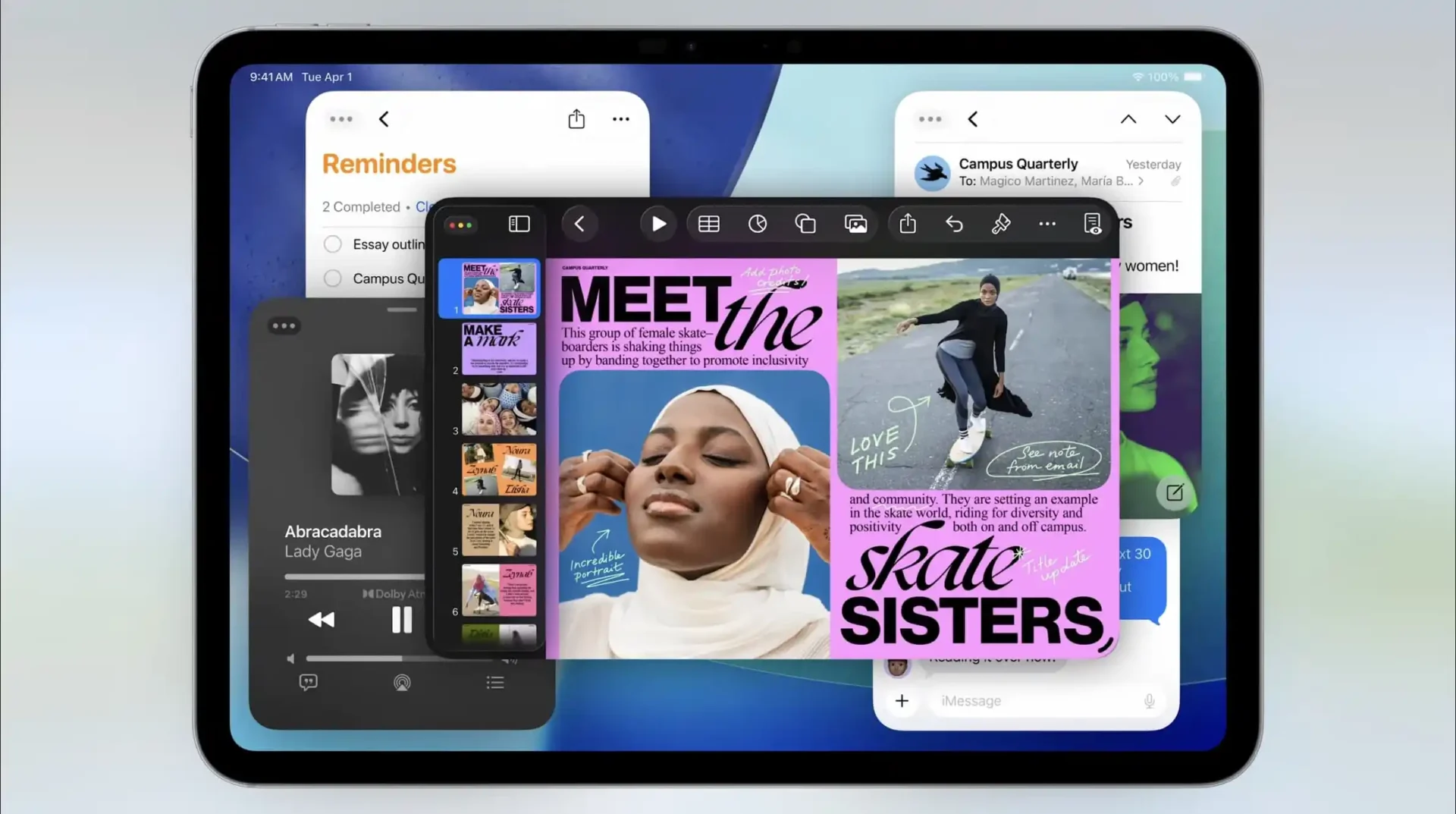Click 2 Completed text in Reminders
Viewport: 1456px width, 814px height.
point(361,207)
